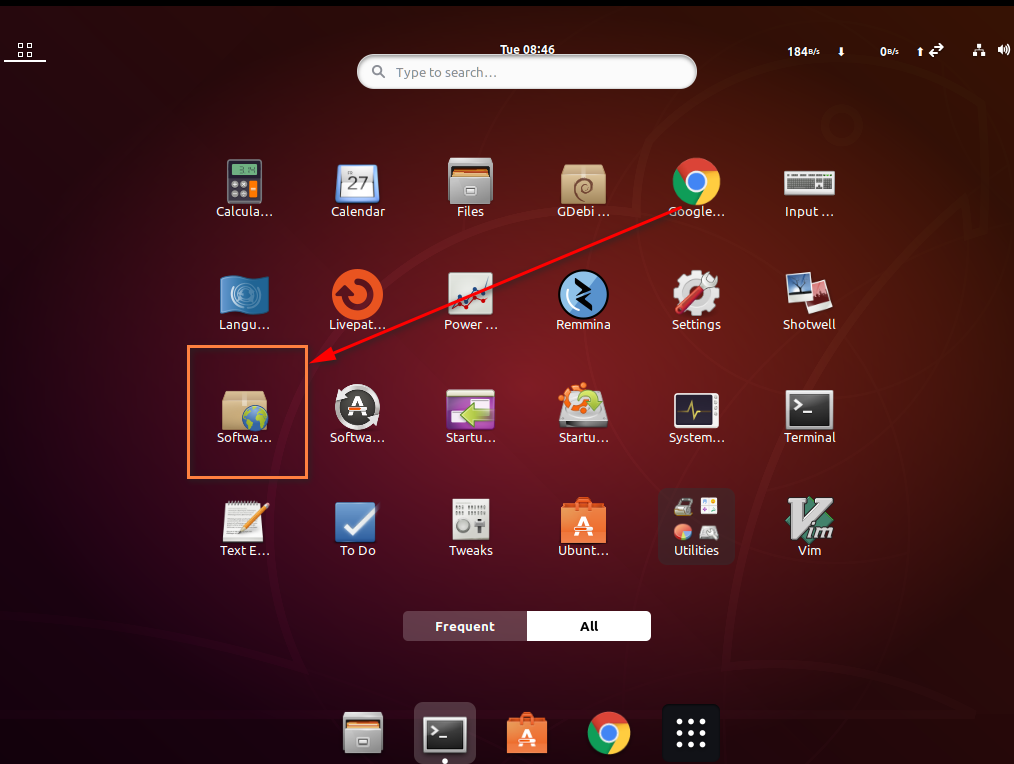
Task: Launch Software Updater circular A icon
Action: [x=358, y=414]
